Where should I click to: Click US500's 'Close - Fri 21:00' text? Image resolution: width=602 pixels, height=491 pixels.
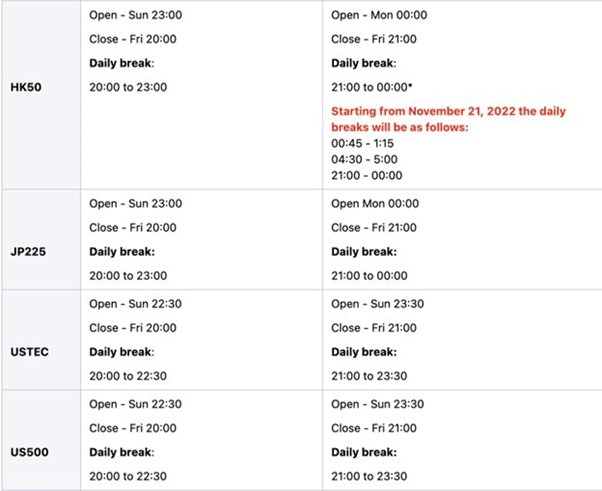tap(375, 429)
